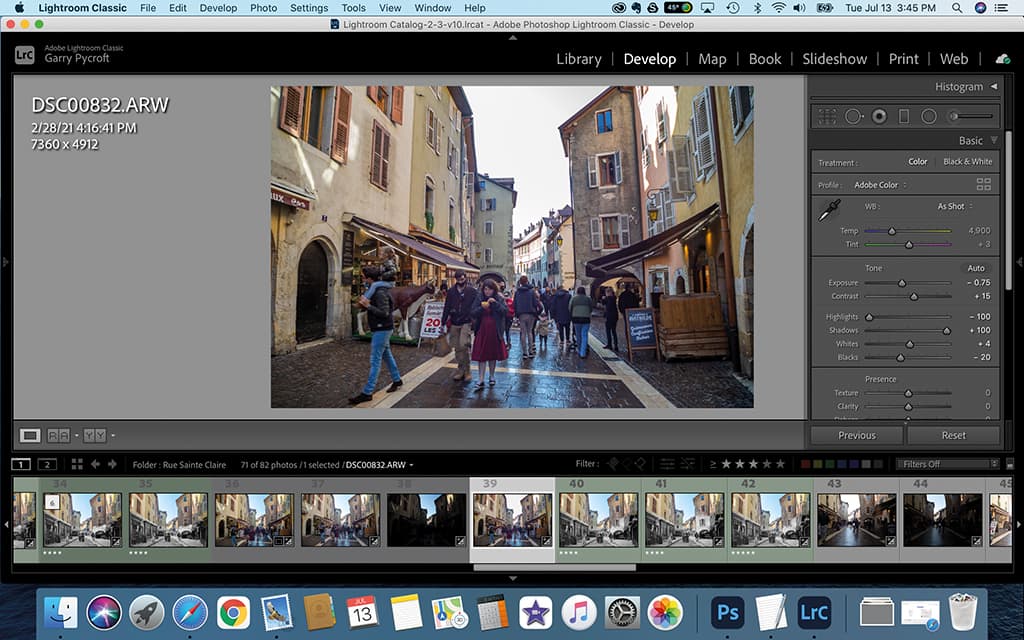Toggle main window button 1

point(21,464)
